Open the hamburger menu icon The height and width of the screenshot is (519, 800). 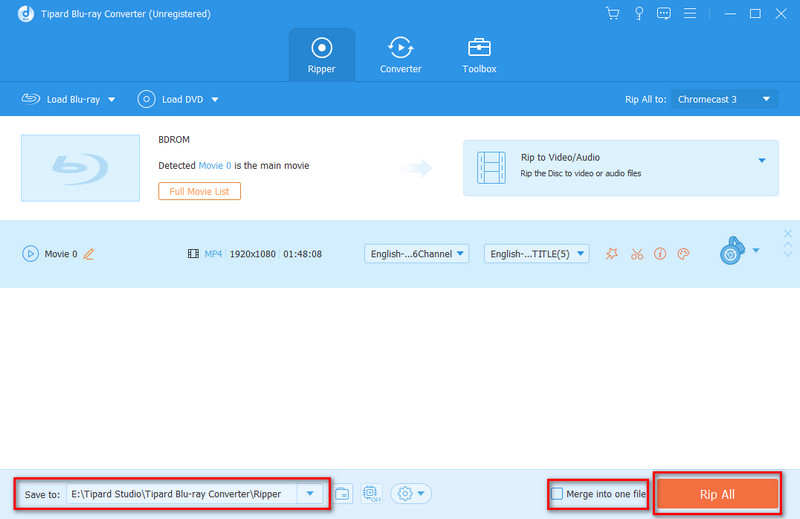click(x=690, y=13)
